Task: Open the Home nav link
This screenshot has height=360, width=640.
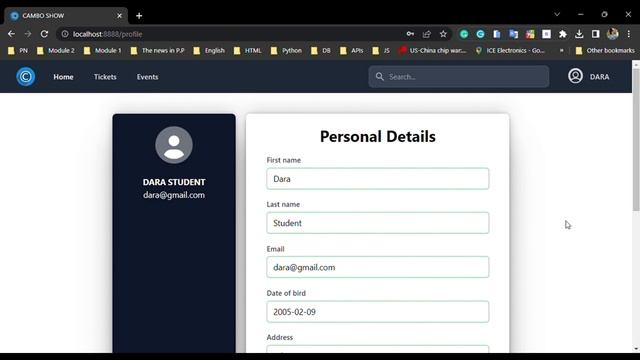Action: [x=63, y=77]
